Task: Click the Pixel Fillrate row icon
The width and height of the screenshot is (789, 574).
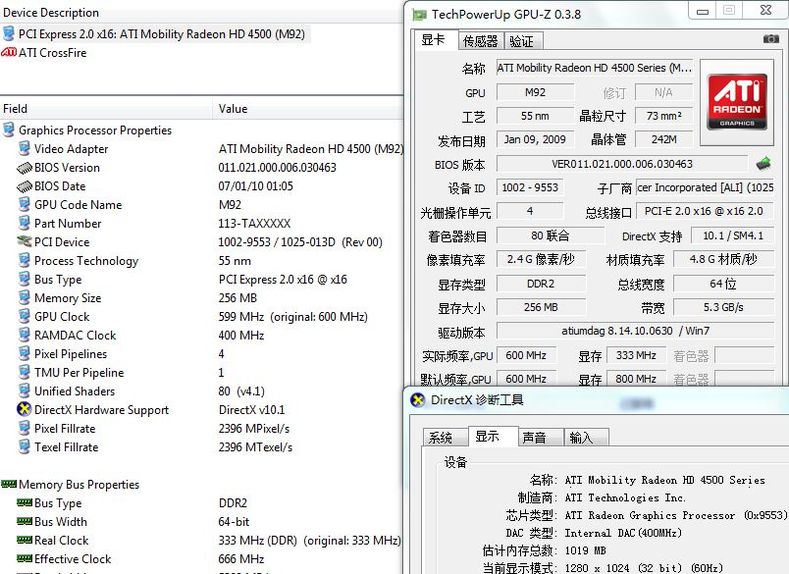Action: click(x=24, y=428)
